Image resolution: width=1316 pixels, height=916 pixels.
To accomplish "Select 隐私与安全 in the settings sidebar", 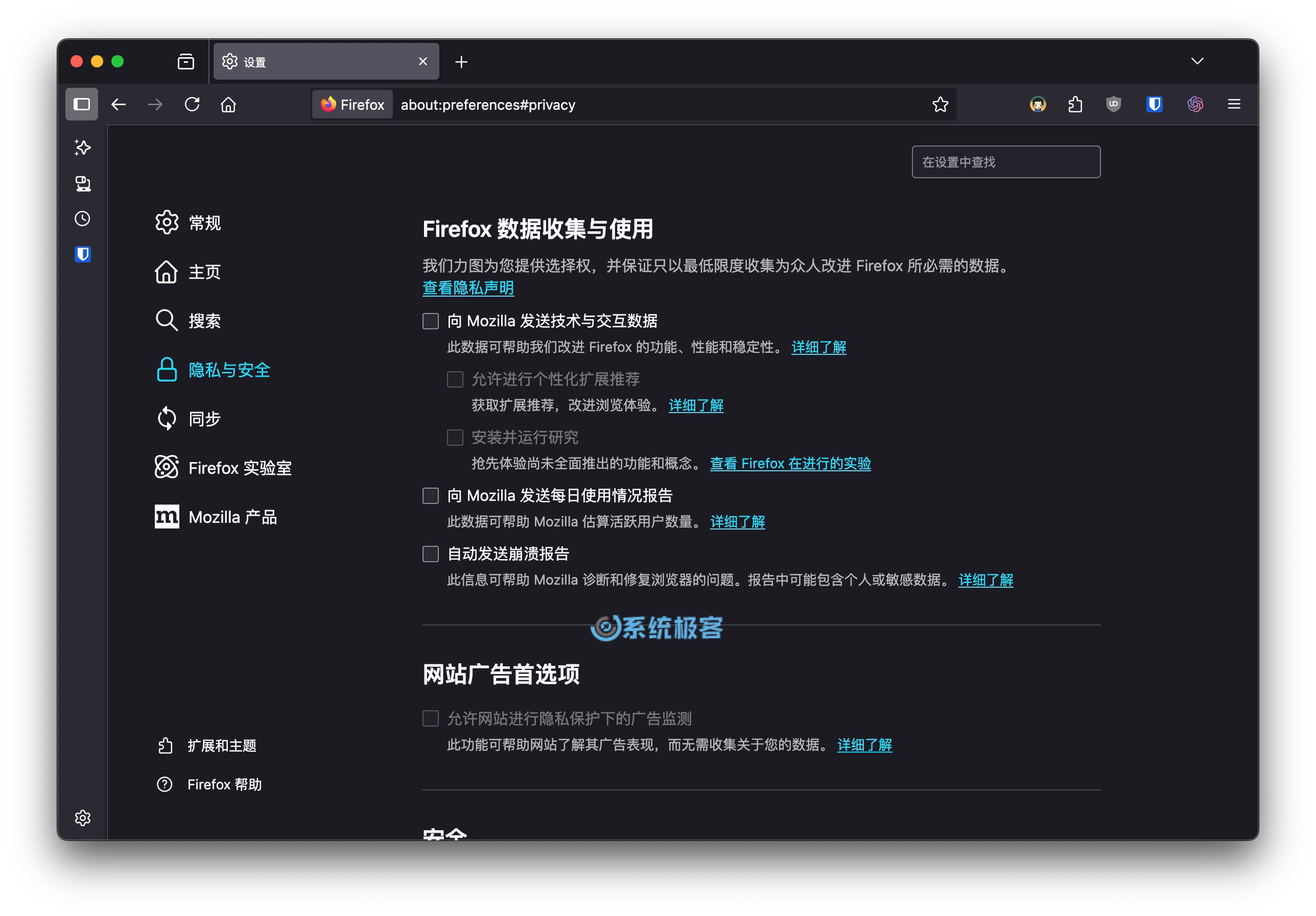I will pyautogui.click(x=213, y=370).
